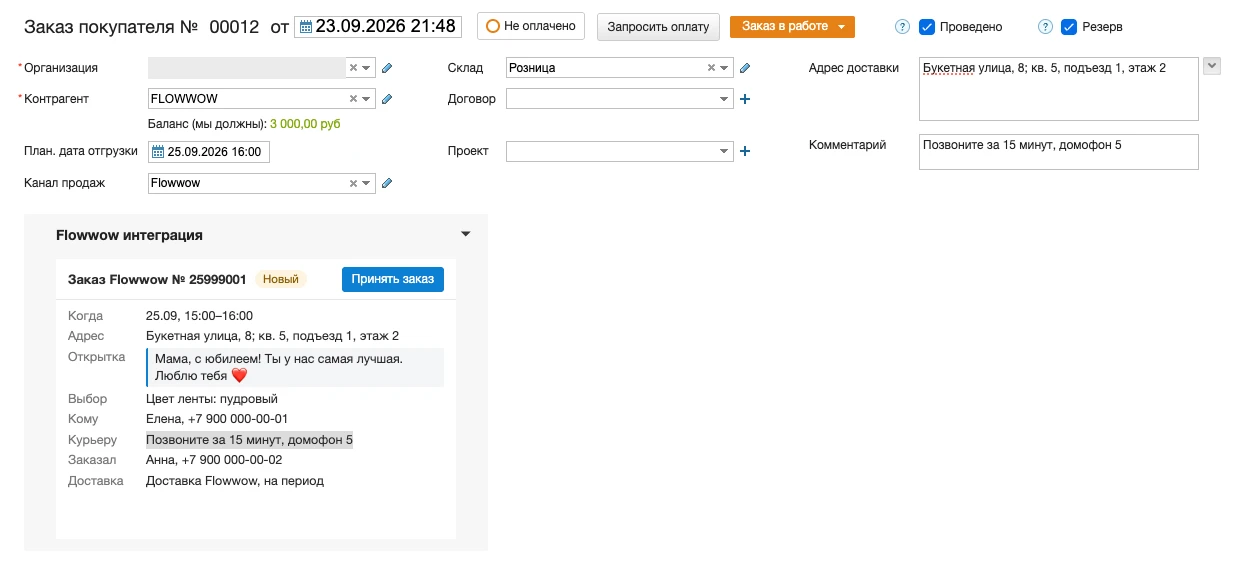The height and width of the screenshot is (578, 1235).
Task: Uncheck the Резерв checkbox
Action: (1069, 27)
